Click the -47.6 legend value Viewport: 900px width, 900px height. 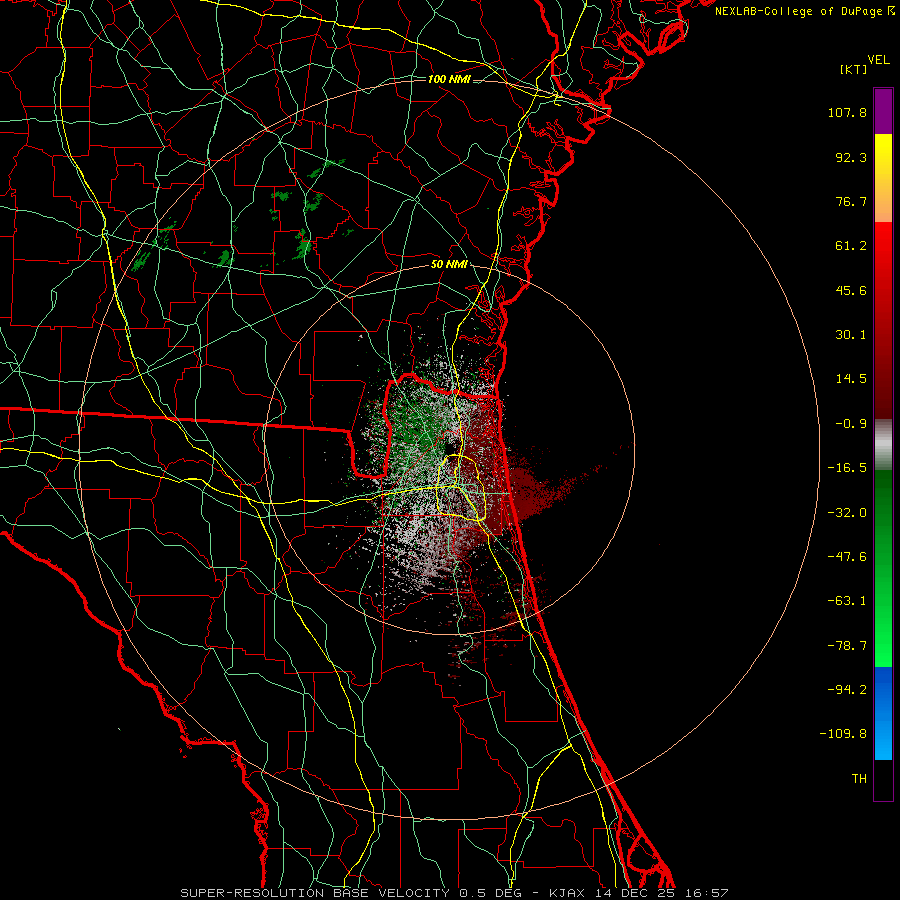[x=847, y=557]
